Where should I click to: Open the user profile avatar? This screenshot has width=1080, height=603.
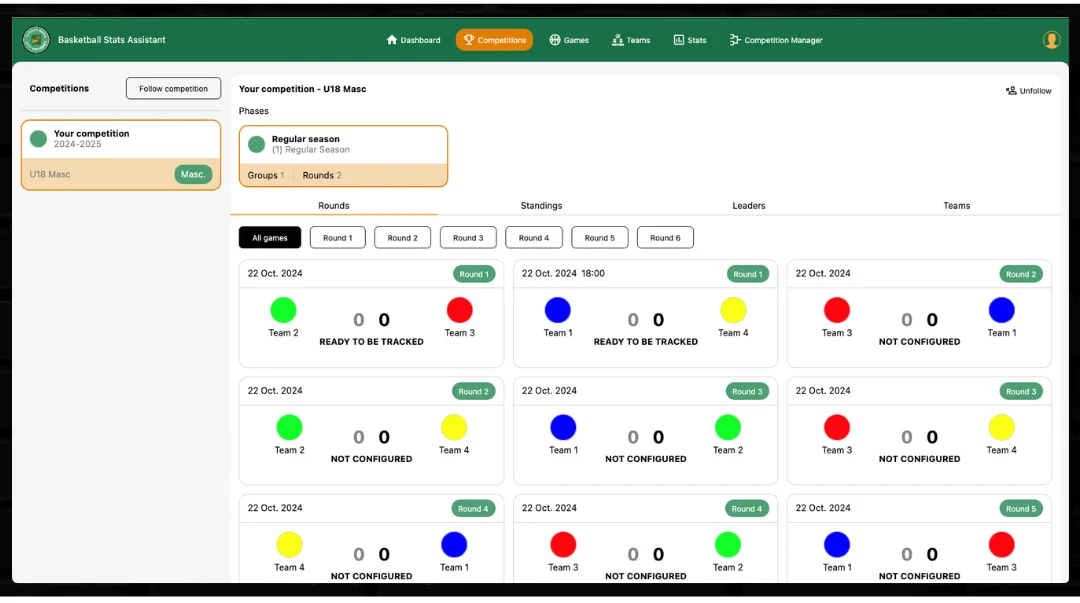coord(1051,40)
